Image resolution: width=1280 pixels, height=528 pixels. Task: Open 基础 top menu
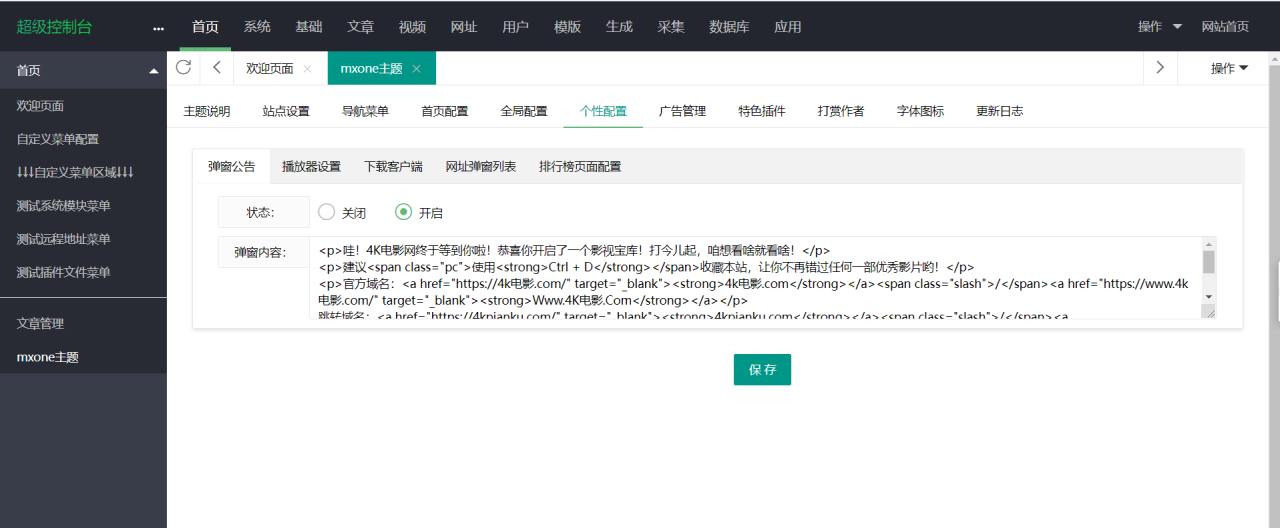tap(309, 27)
